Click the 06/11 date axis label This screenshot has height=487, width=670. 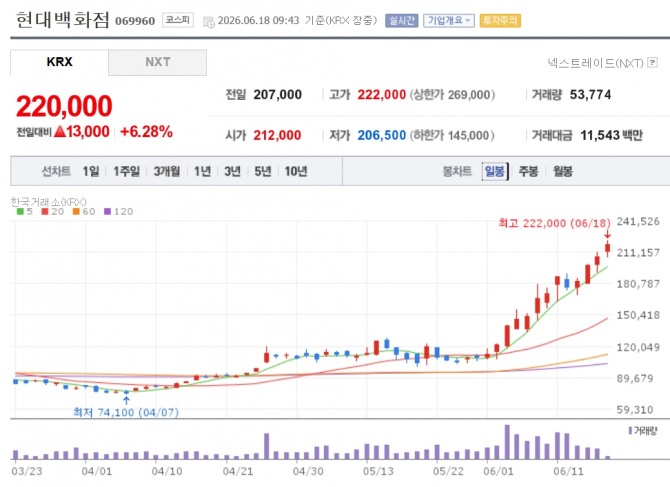coord(568,471)
